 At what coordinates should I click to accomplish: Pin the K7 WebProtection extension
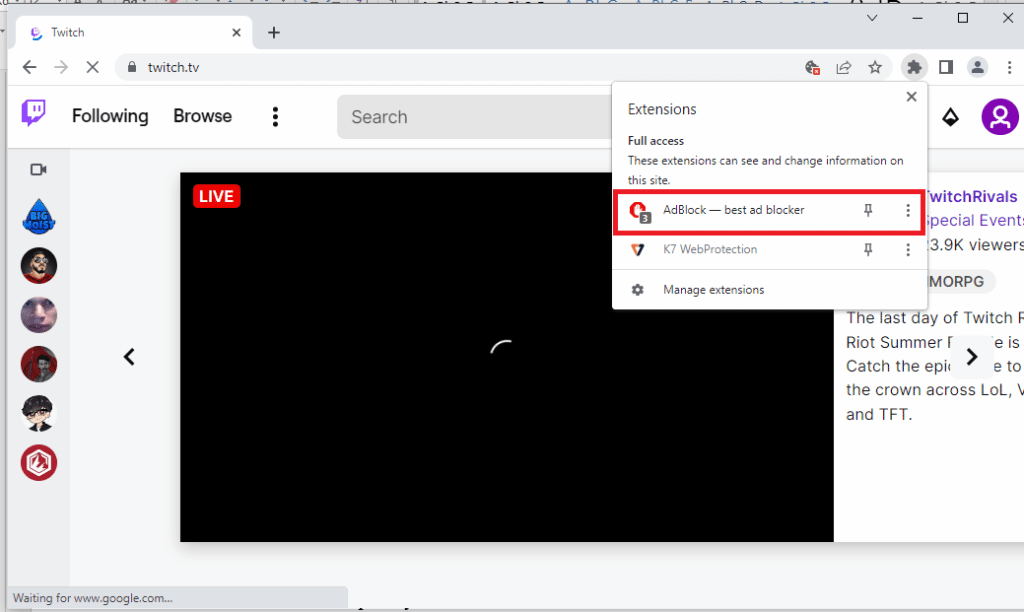(x=868, y=250)
